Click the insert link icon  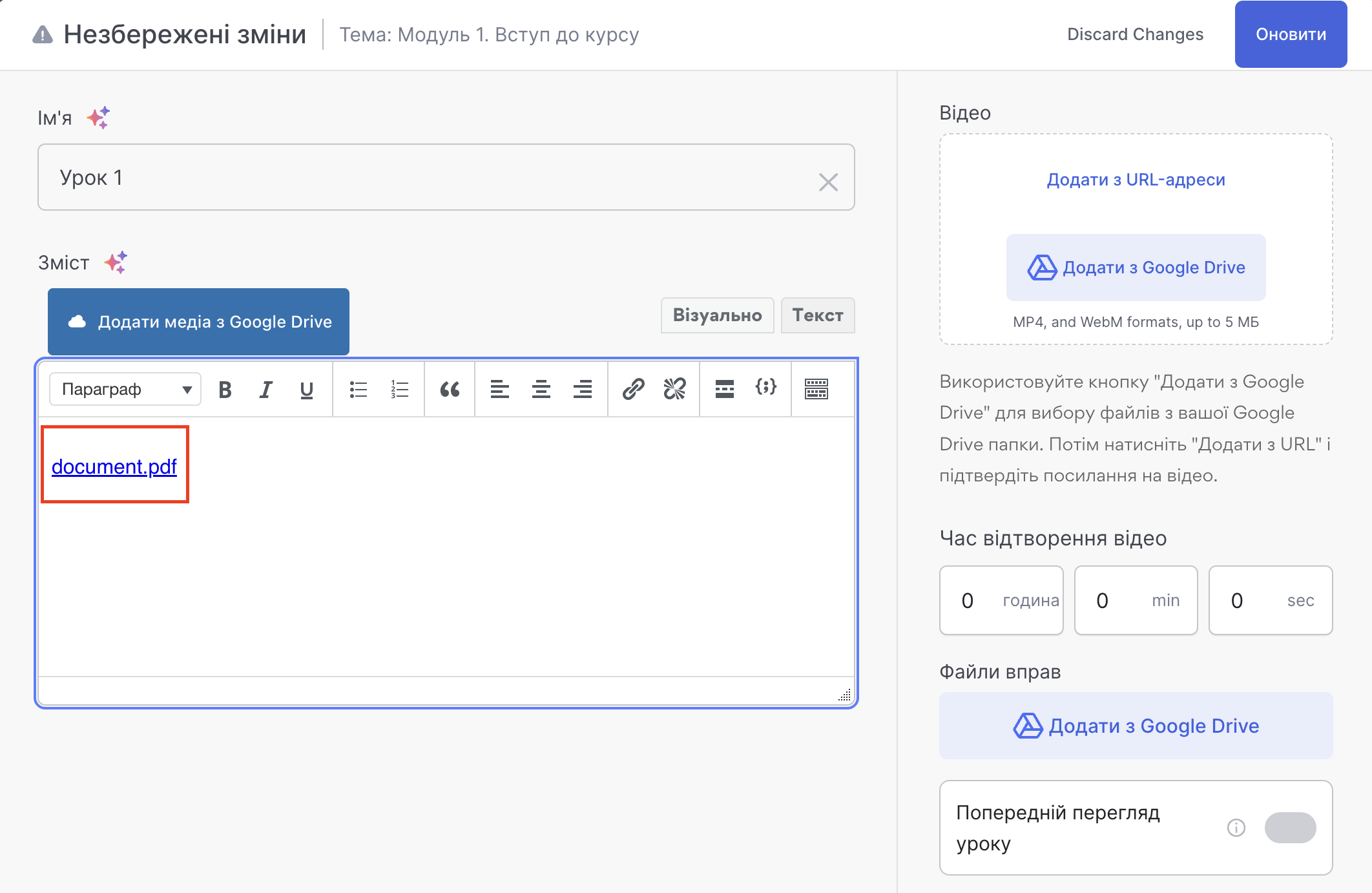point(633,390)
